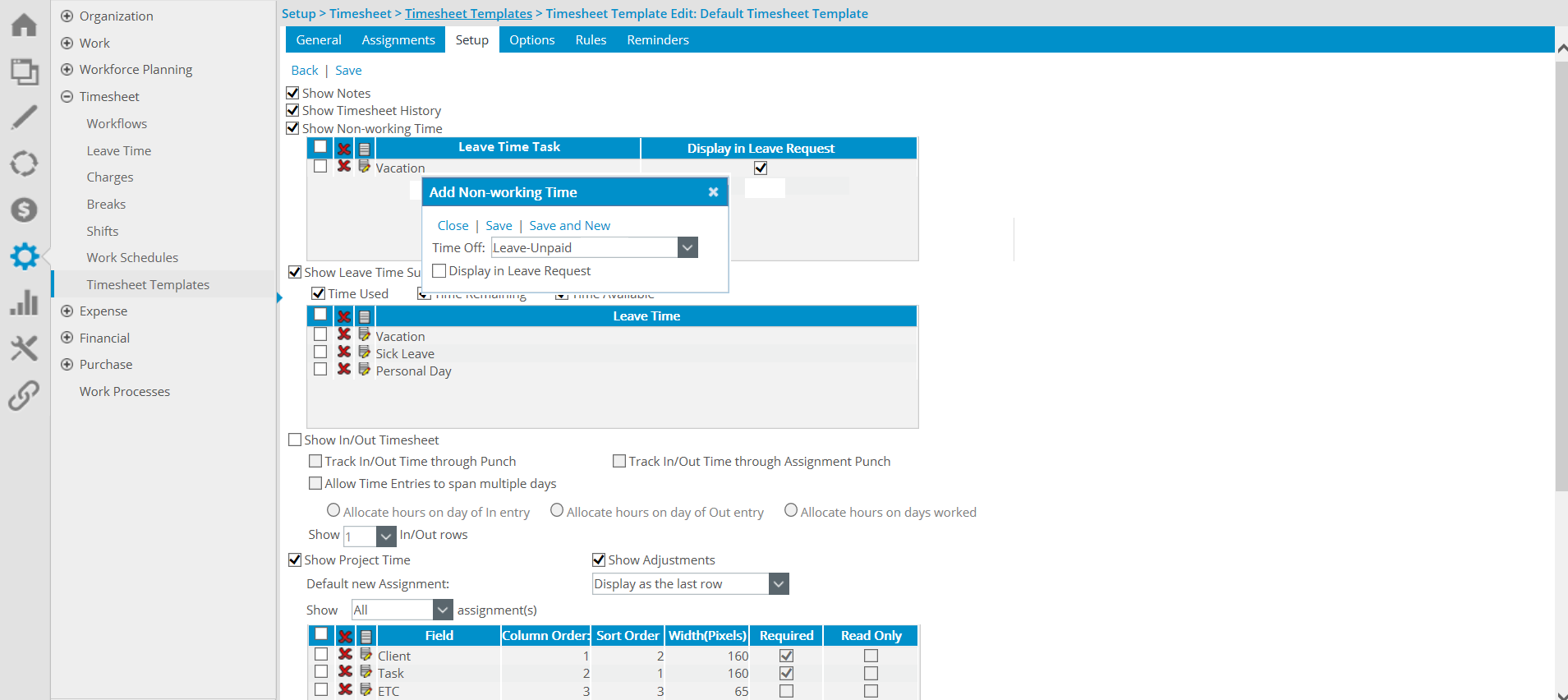Delete Task field row
1568x700 pixels.
(x=346, y=671)
